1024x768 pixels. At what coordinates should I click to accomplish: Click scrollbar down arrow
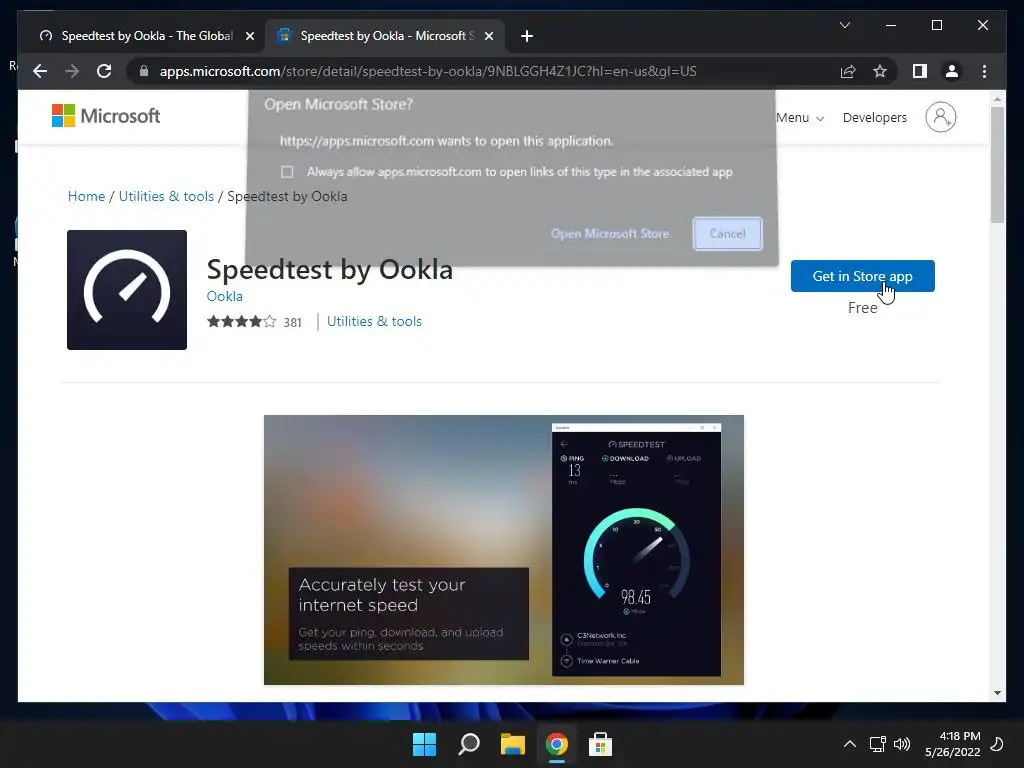click(x=997, y=693)
